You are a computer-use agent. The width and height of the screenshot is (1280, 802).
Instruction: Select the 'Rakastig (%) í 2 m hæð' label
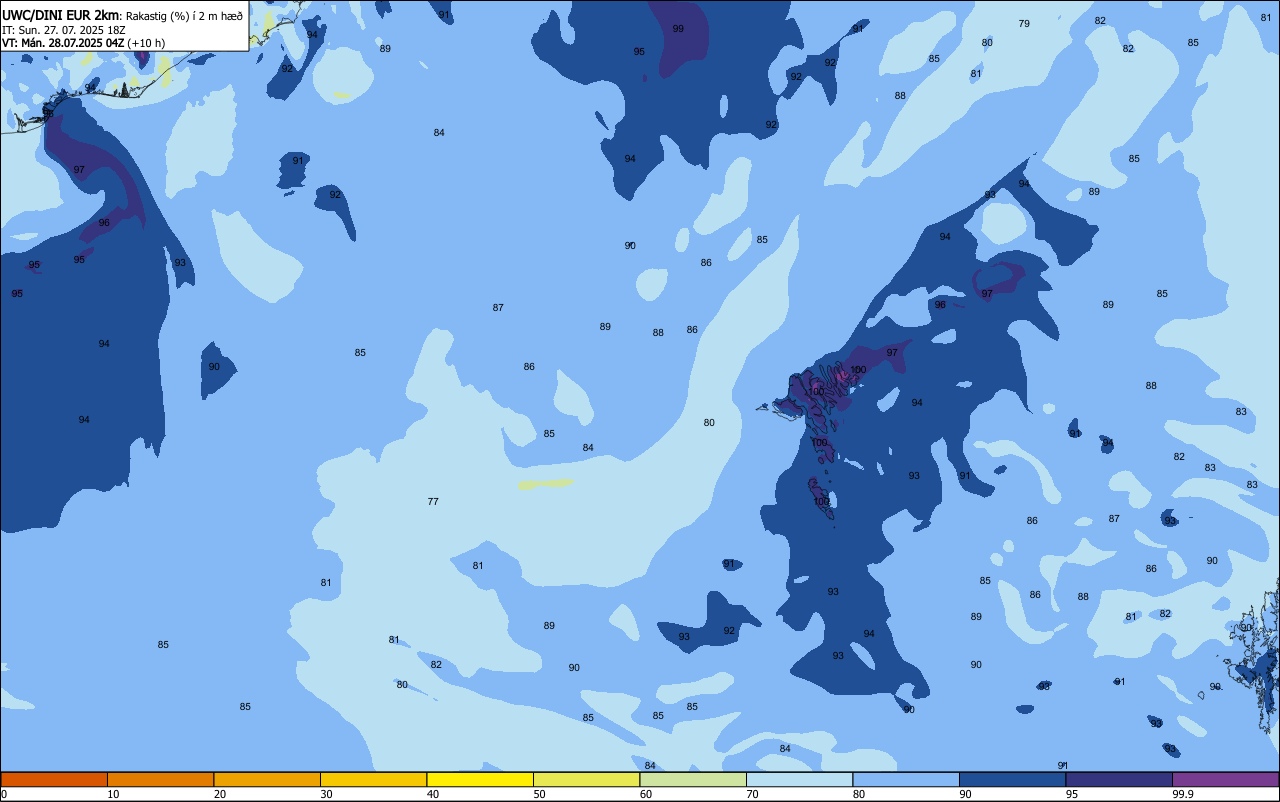pos(183,16)
